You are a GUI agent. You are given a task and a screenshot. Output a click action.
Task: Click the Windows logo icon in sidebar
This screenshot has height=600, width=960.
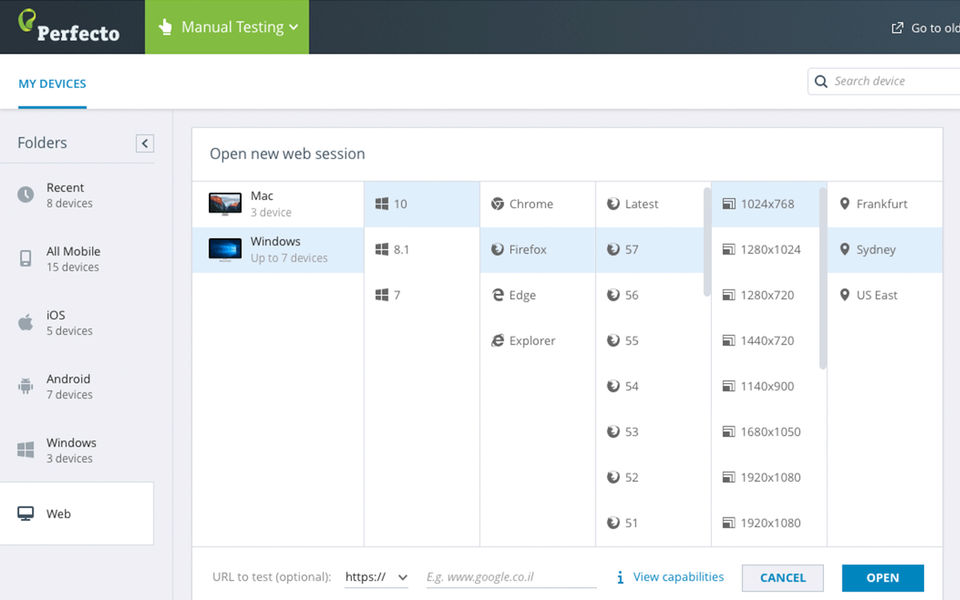pos(26,450)
